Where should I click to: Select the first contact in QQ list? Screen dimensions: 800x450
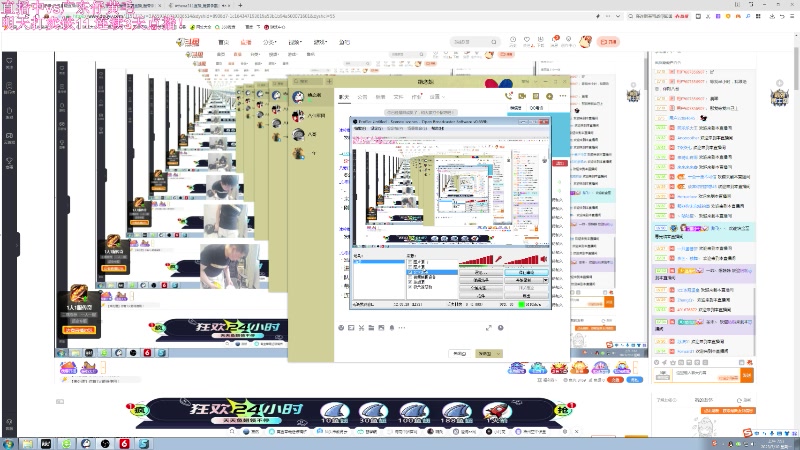(x=310, y=96)
